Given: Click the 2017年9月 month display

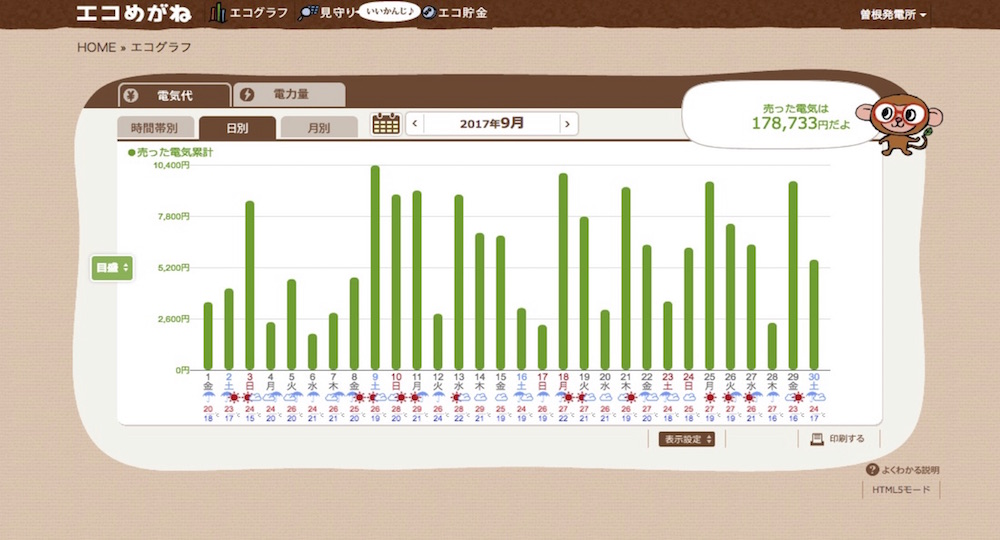Looking at the screenshot, I should tap(492, 124).
